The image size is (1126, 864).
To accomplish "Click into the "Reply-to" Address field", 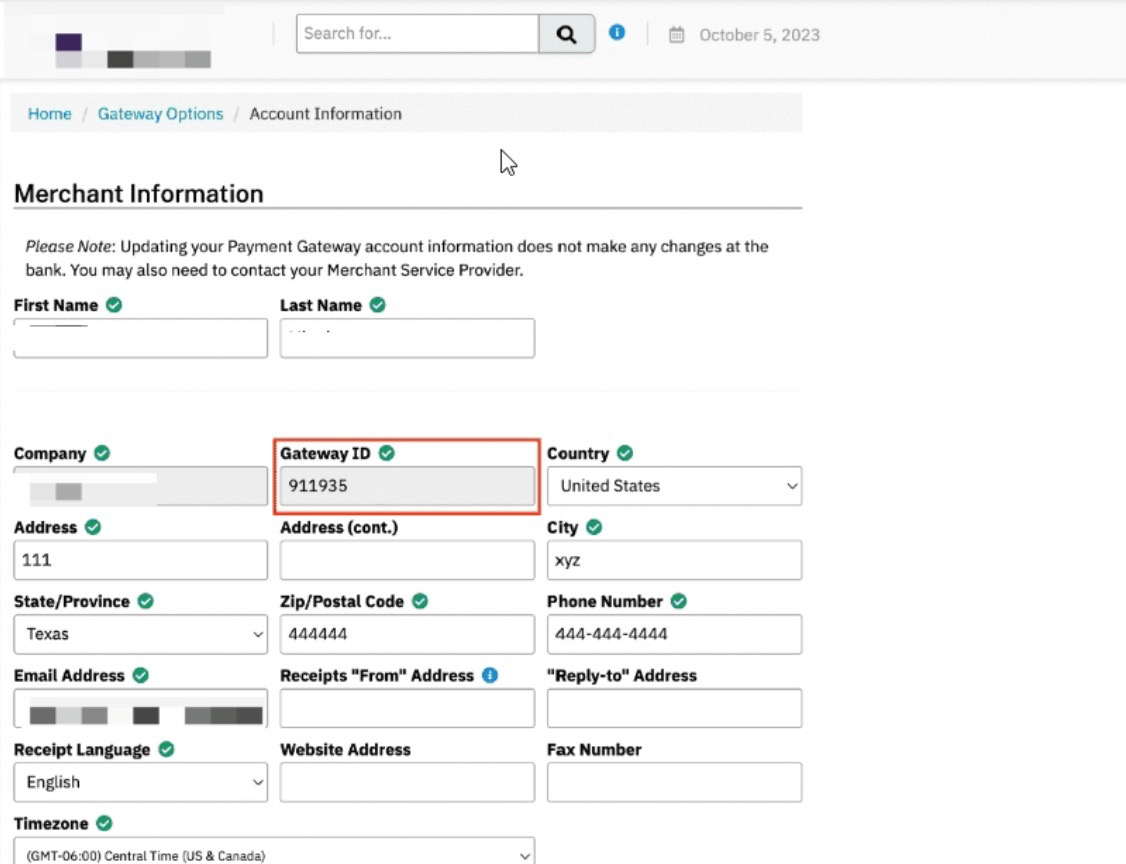I will click(674, 708).
